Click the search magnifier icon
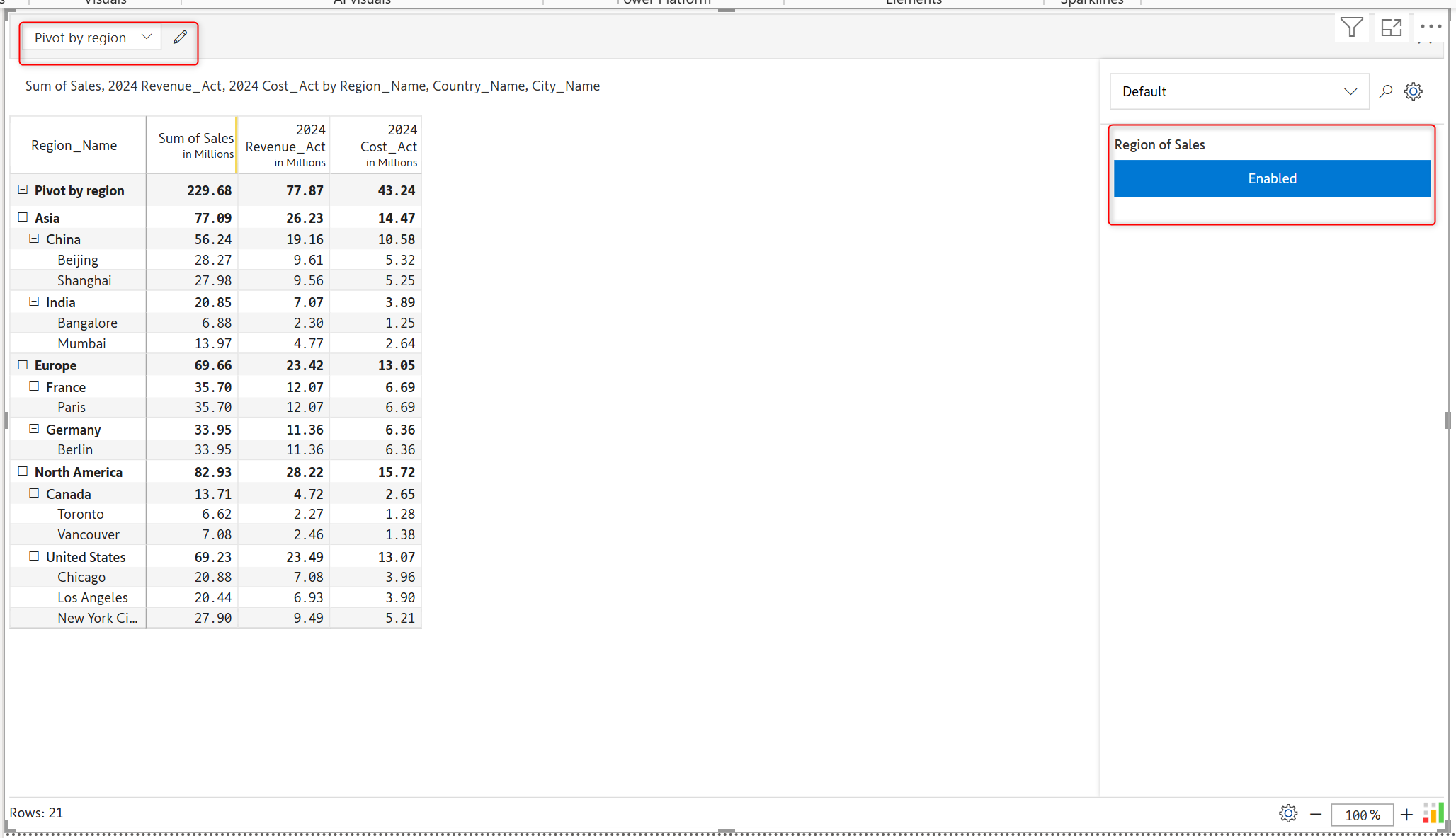Screen dimensions: 1456x838 1385,91
